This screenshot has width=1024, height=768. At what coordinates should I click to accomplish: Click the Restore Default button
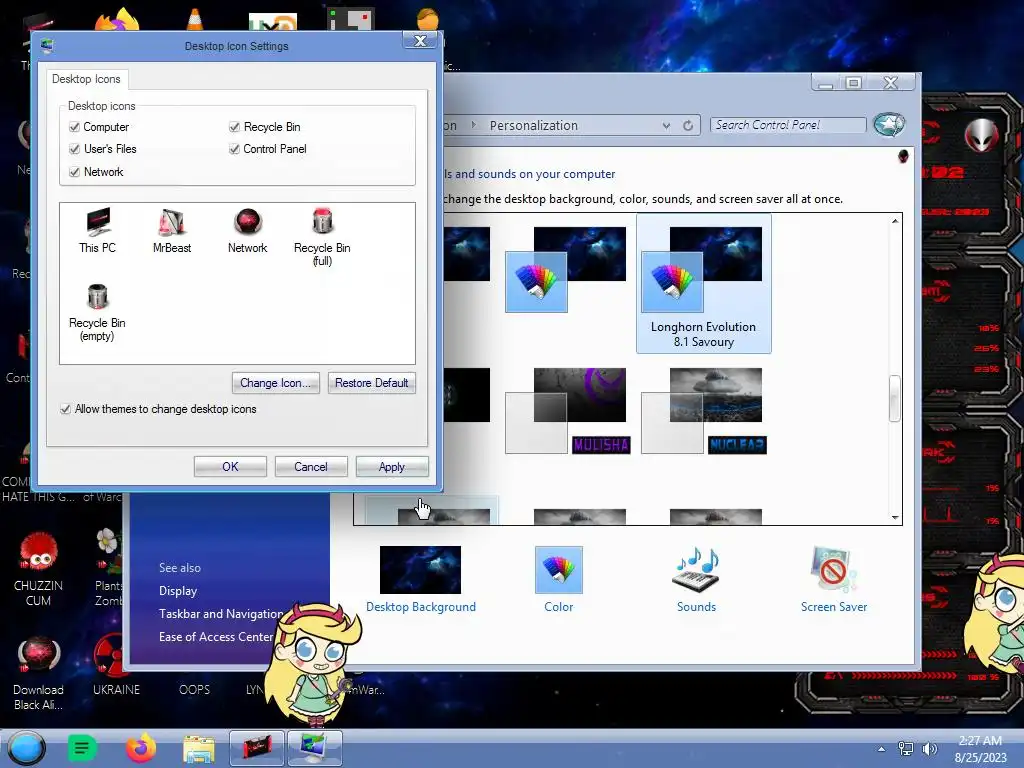click(x=372, y=383)
